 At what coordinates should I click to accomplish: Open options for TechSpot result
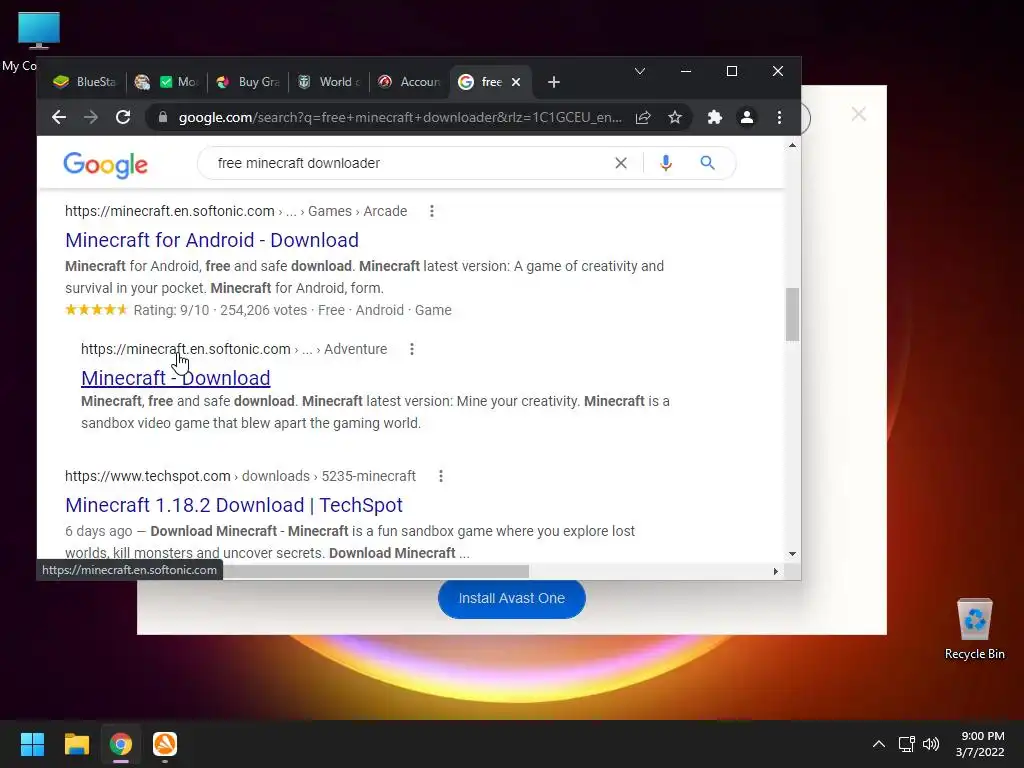coord(441,476)
